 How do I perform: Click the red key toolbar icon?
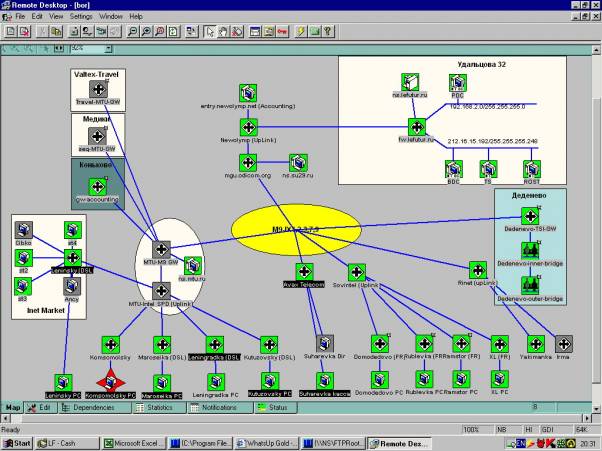pos(282,31)
